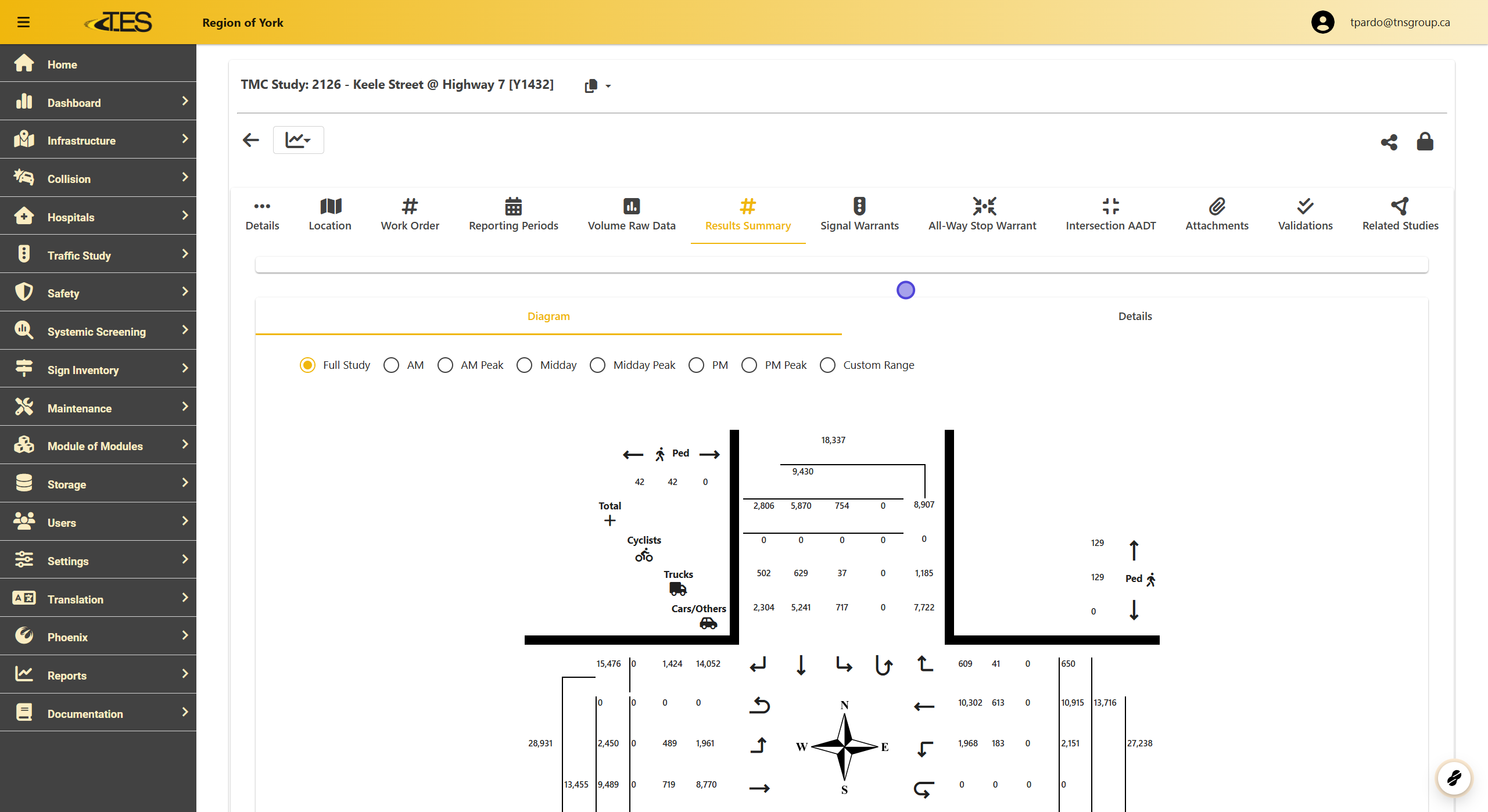Expand the copy study dropdown arrow
This screenshot has height=812, width=1488.
pyautogui.click(x=608, y=86)
